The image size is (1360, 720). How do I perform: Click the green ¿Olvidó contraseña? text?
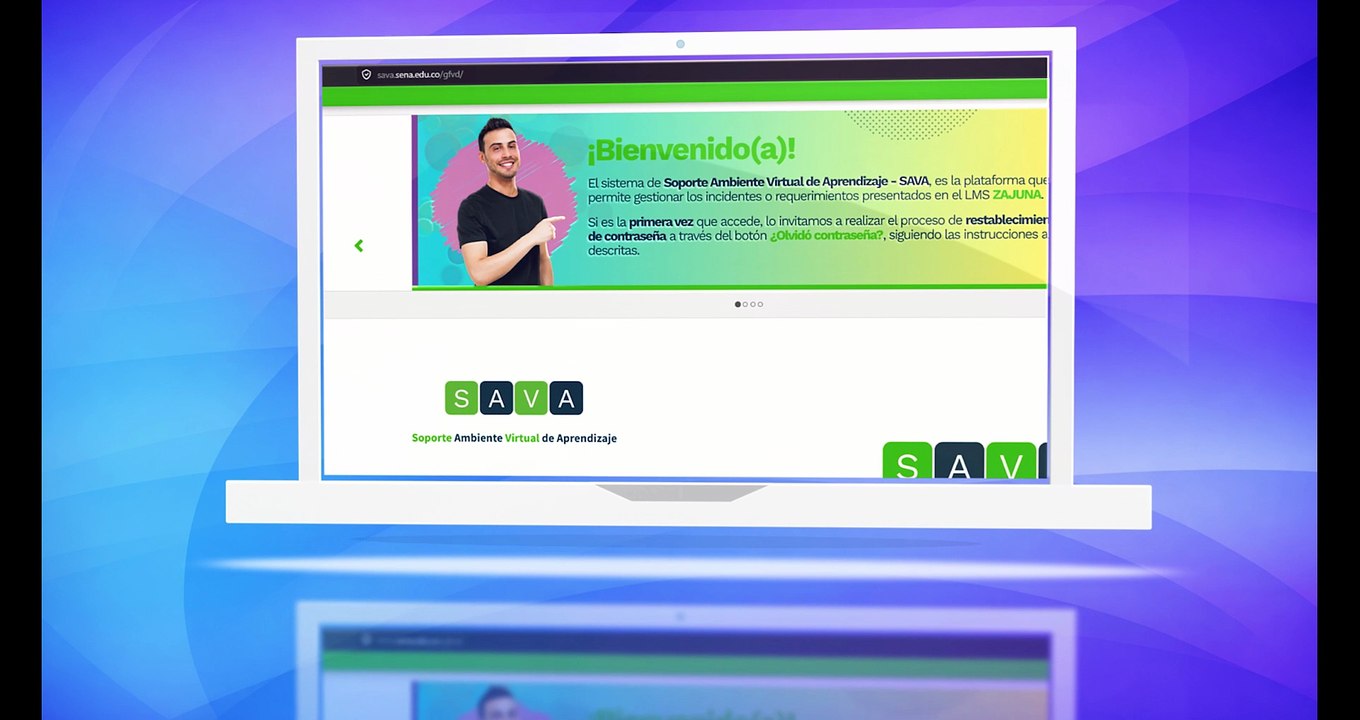tap(827, 235)
